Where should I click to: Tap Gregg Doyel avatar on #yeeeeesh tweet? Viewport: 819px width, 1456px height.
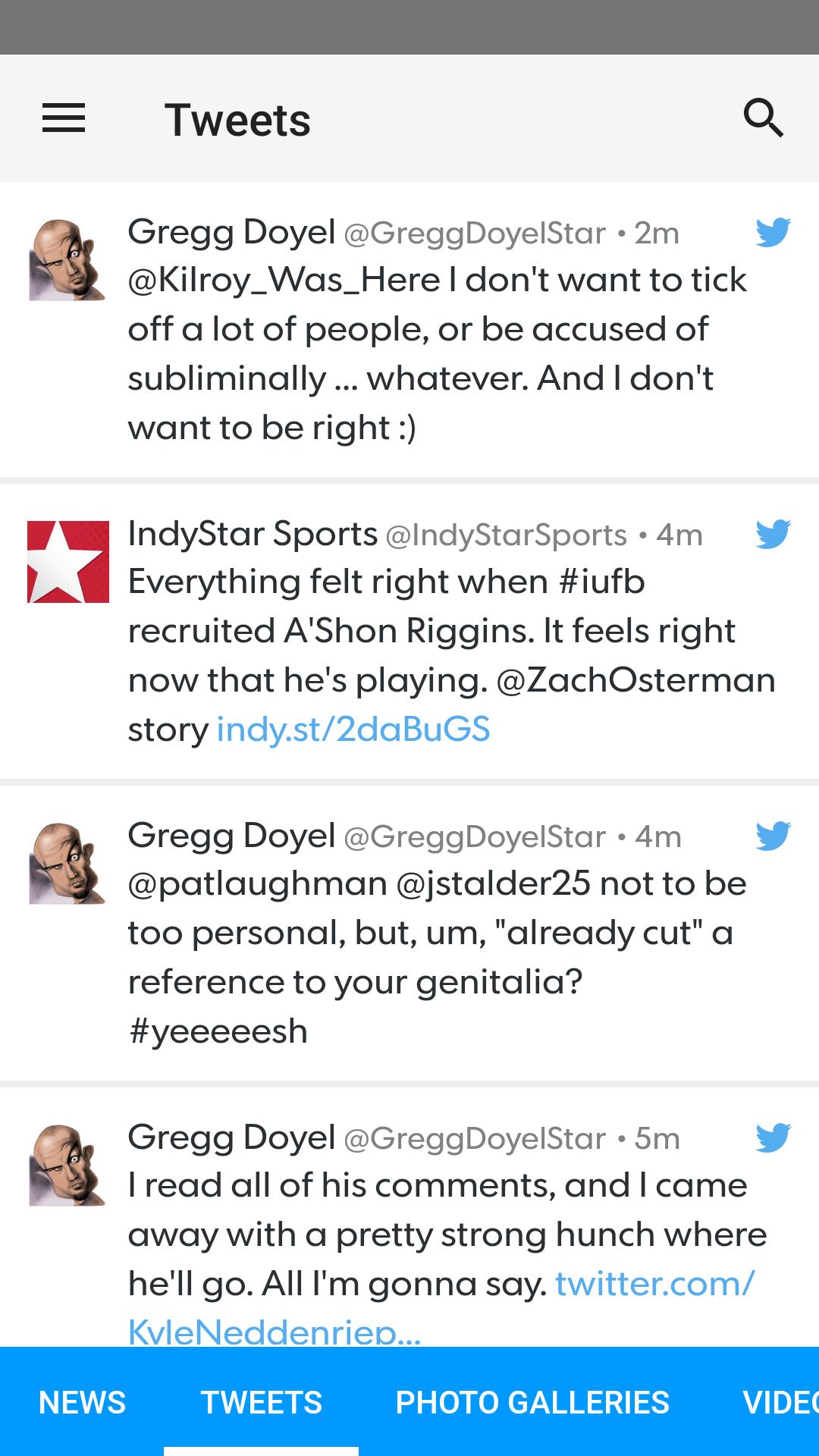pos(67,864)
